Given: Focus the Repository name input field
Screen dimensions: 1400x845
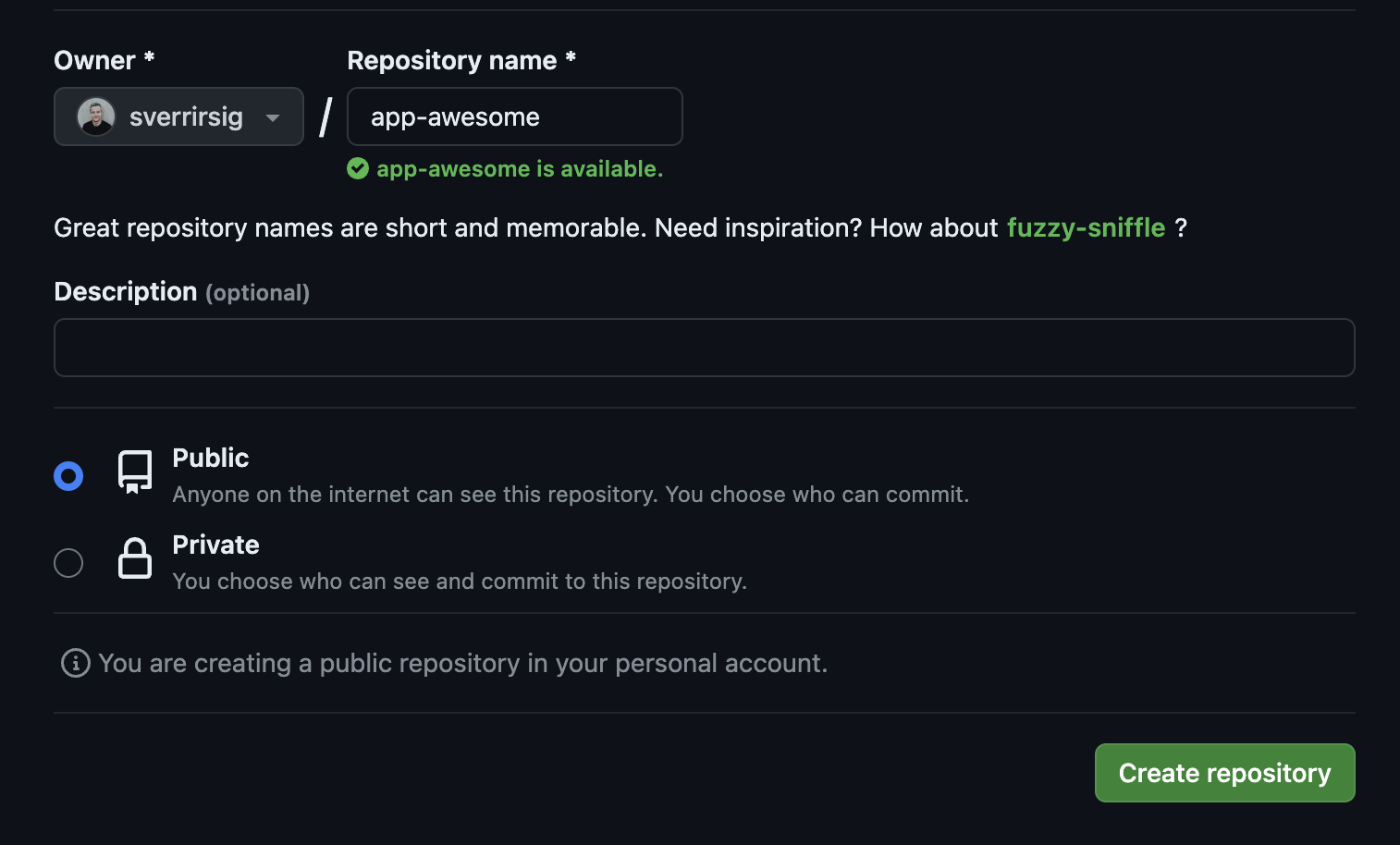Looking at the screenshot, I should tap(515, 117).
